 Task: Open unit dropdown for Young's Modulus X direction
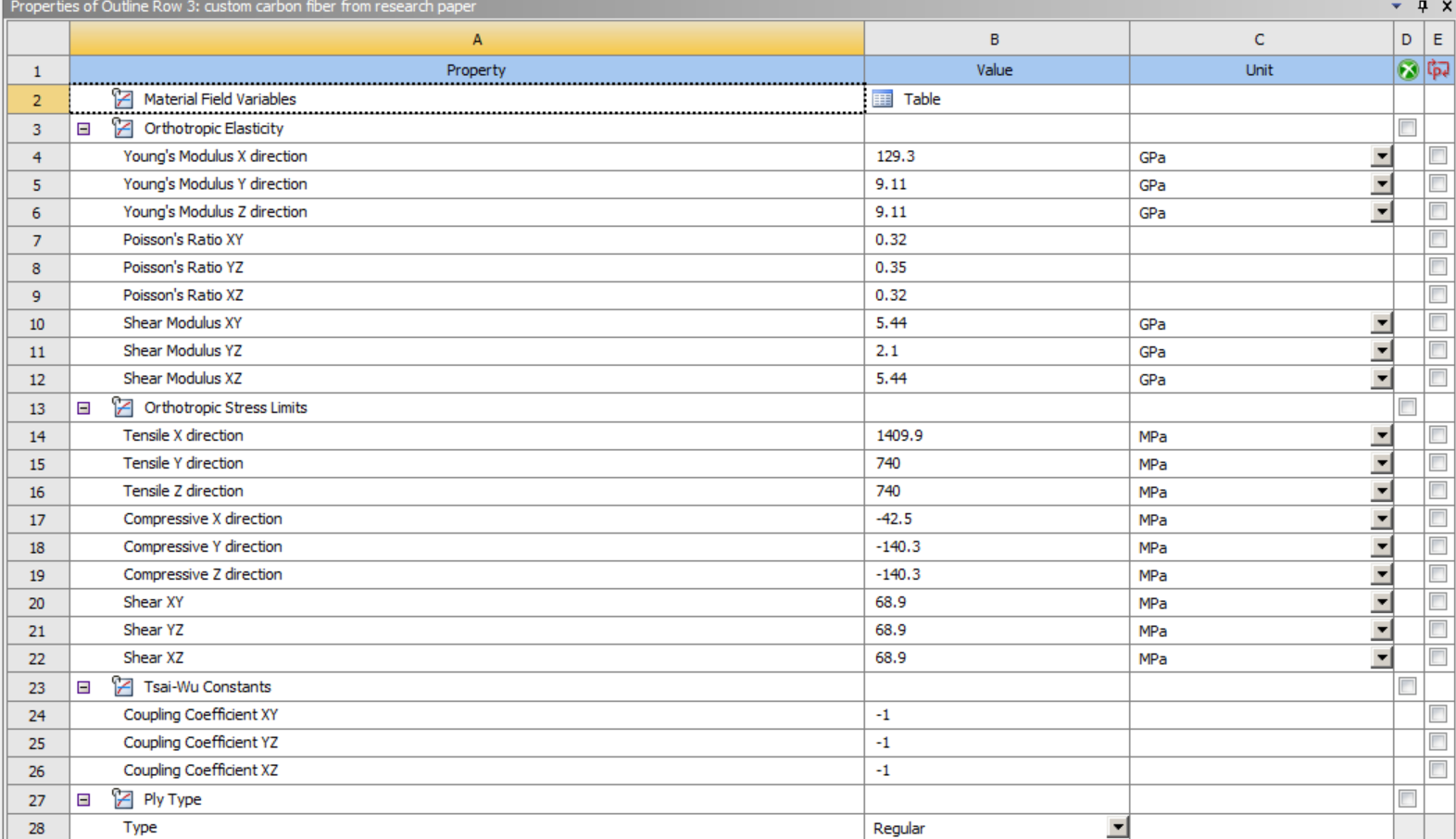tap(1382, 157)
